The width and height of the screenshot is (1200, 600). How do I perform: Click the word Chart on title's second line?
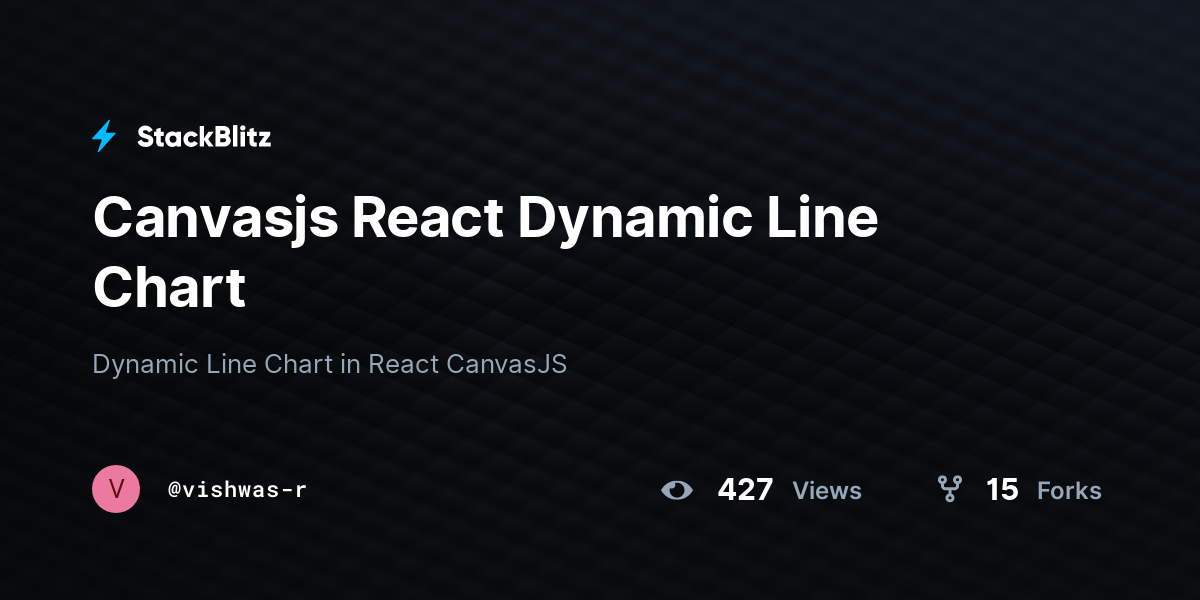(x=169, y=287)
